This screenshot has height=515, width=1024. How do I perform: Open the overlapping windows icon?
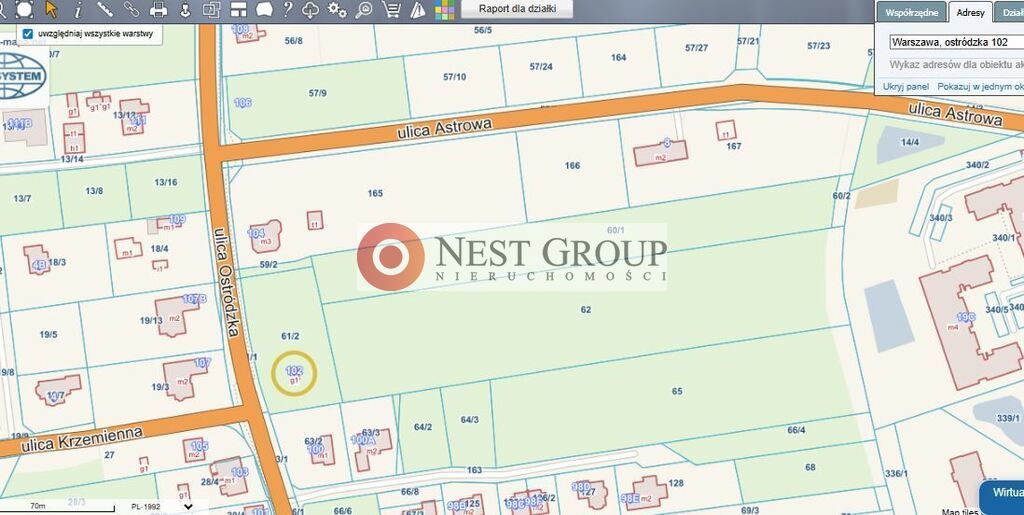(211, 9)
